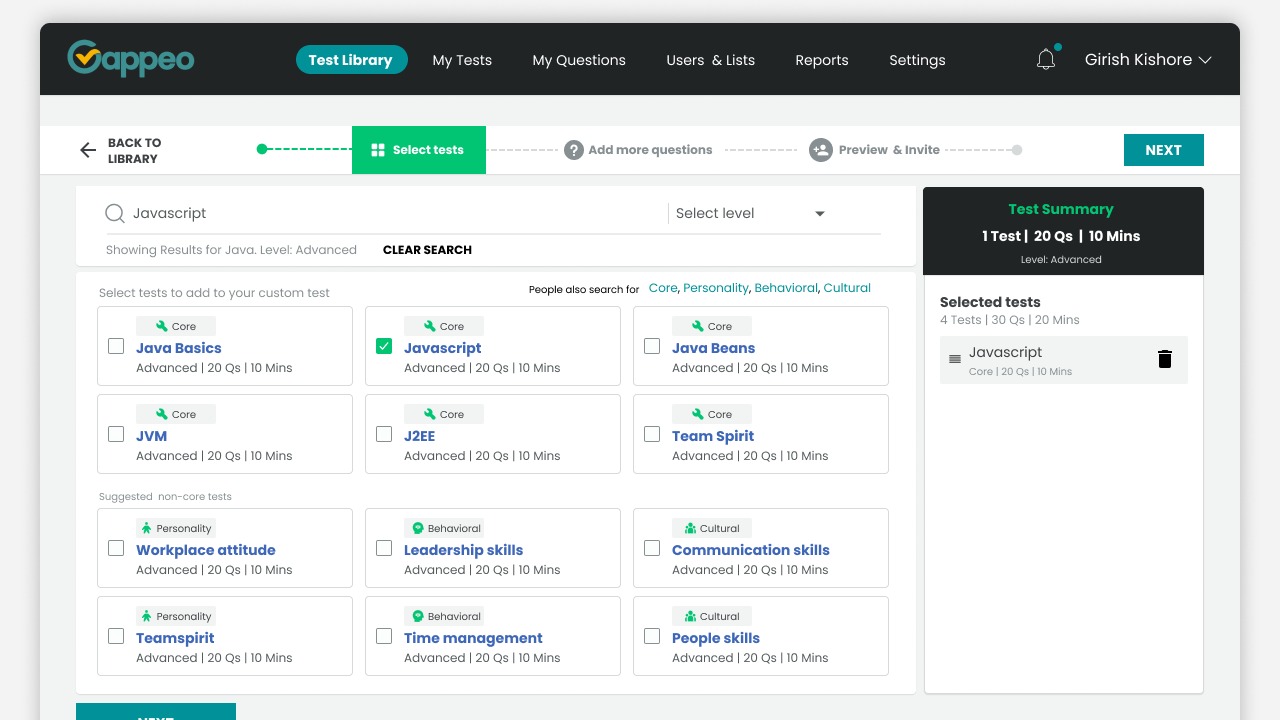Viewport: 1280px width, 720px height.
Task: Open the Test Library tab
Action: 351,60
